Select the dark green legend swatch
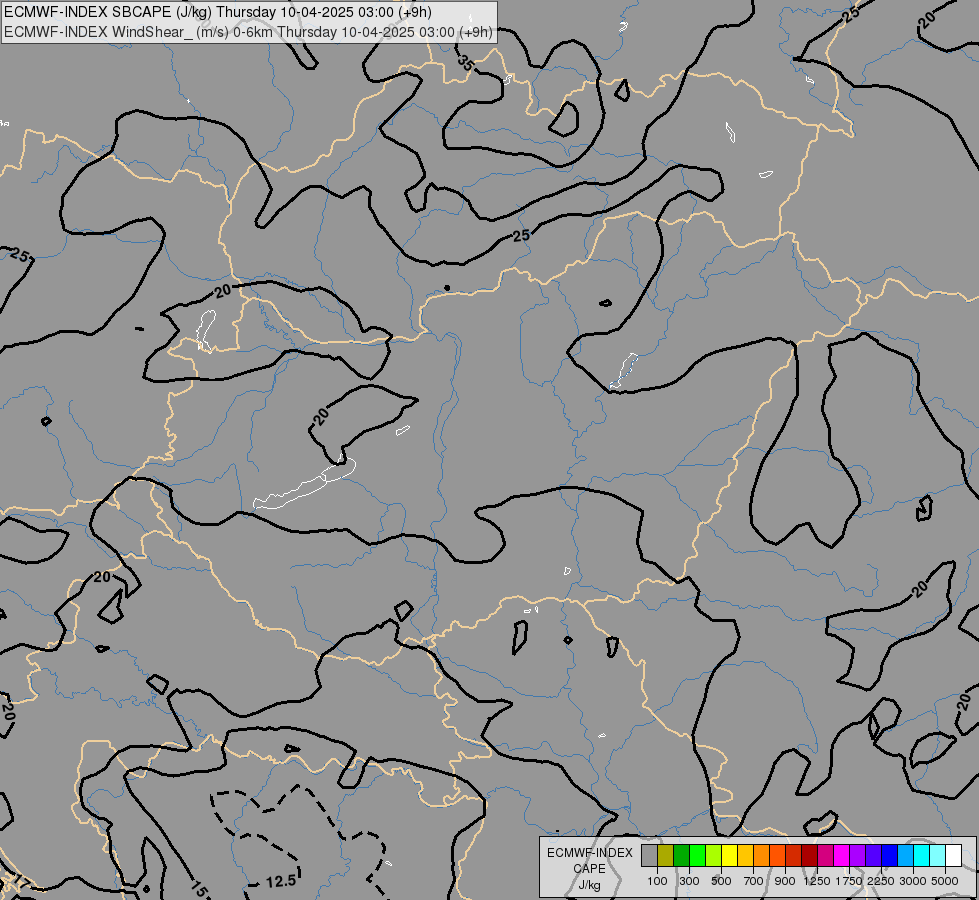Screen dimensions: 979x900 (x=681, y=855)
